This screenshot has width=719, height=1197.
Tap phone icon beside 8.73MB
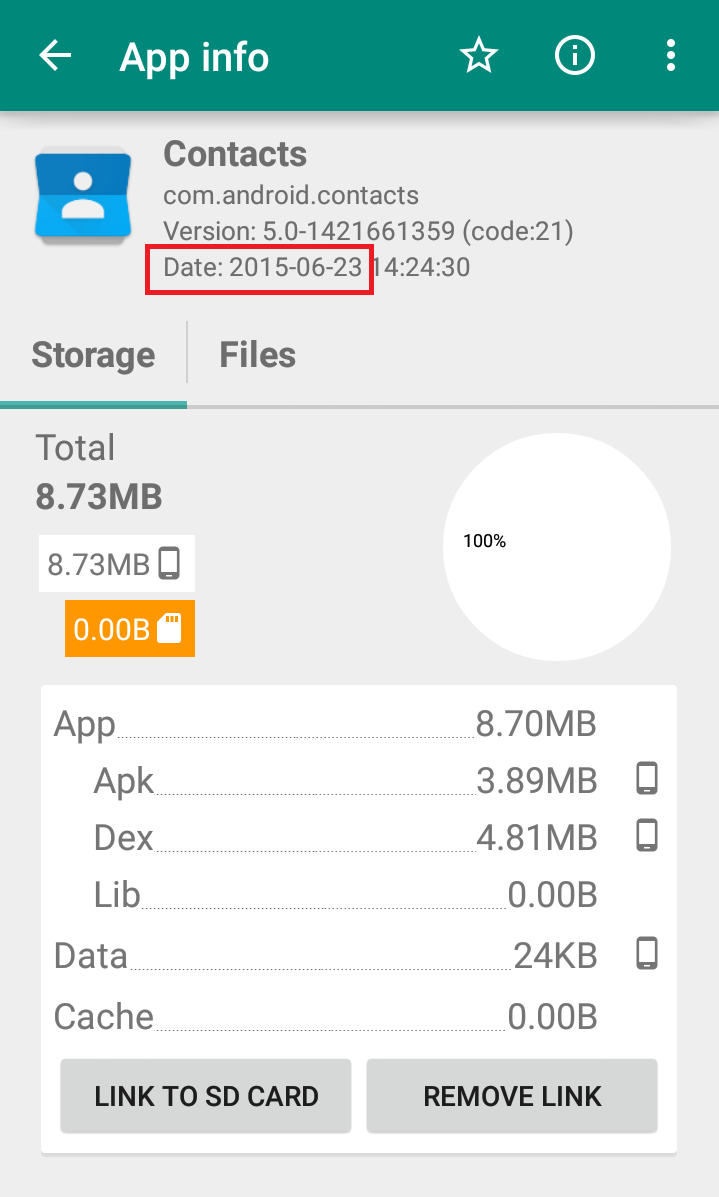[x=170, y=564]
